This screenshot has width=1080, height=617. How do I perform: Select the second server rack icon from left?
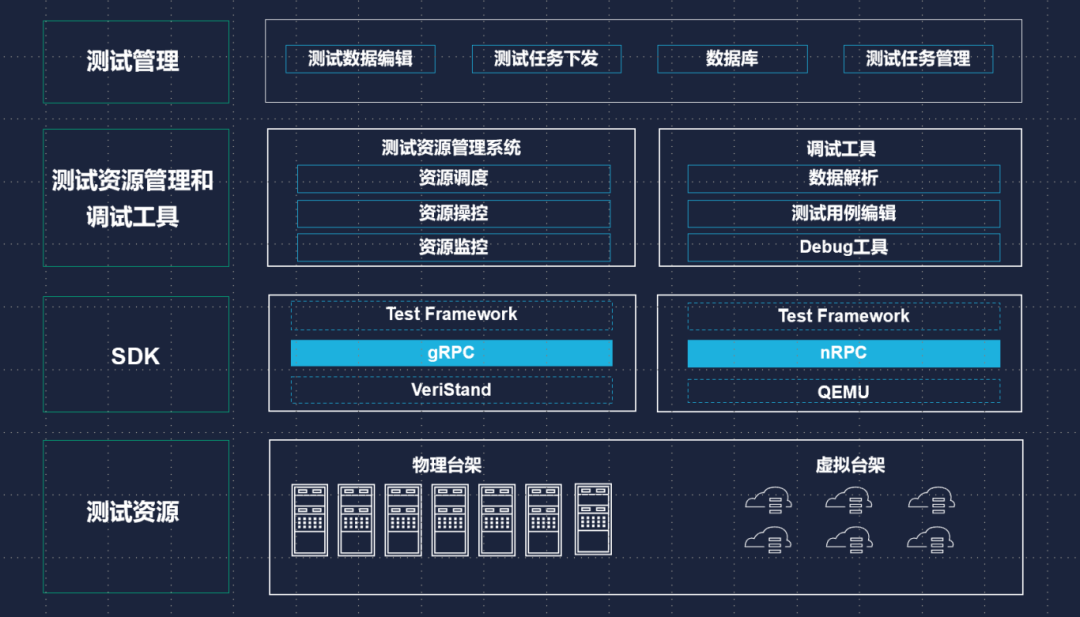(356, 520)
